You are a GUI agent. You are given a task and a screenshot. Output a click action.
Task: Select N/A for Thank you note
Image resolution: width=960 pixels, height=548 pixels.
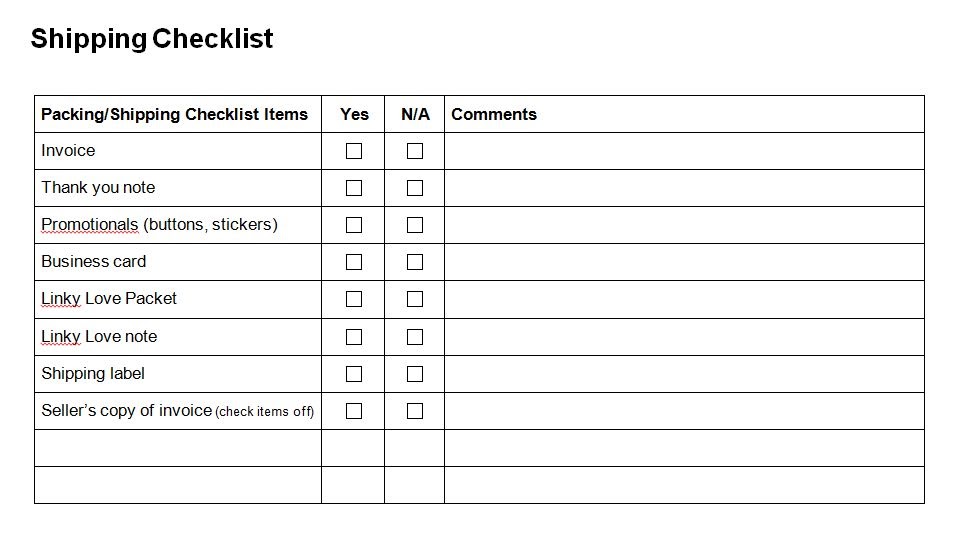point(415,188)
